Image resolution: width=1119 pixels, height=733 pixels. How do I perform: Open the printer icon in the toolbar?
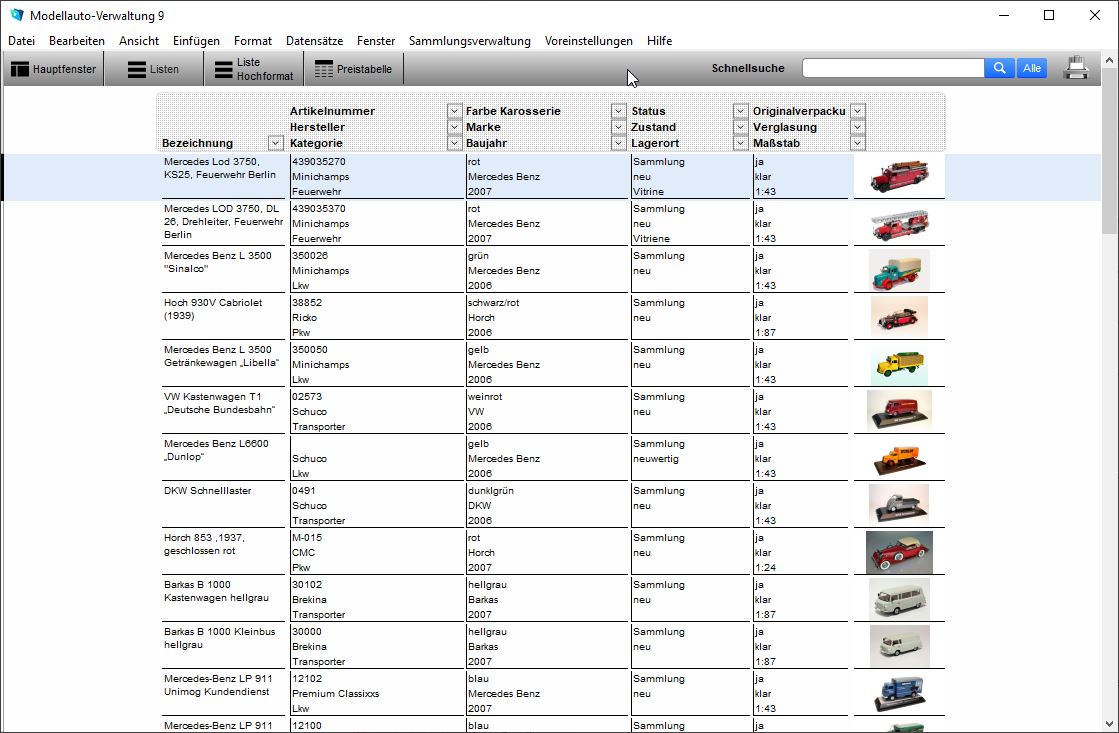(1076, 66)
